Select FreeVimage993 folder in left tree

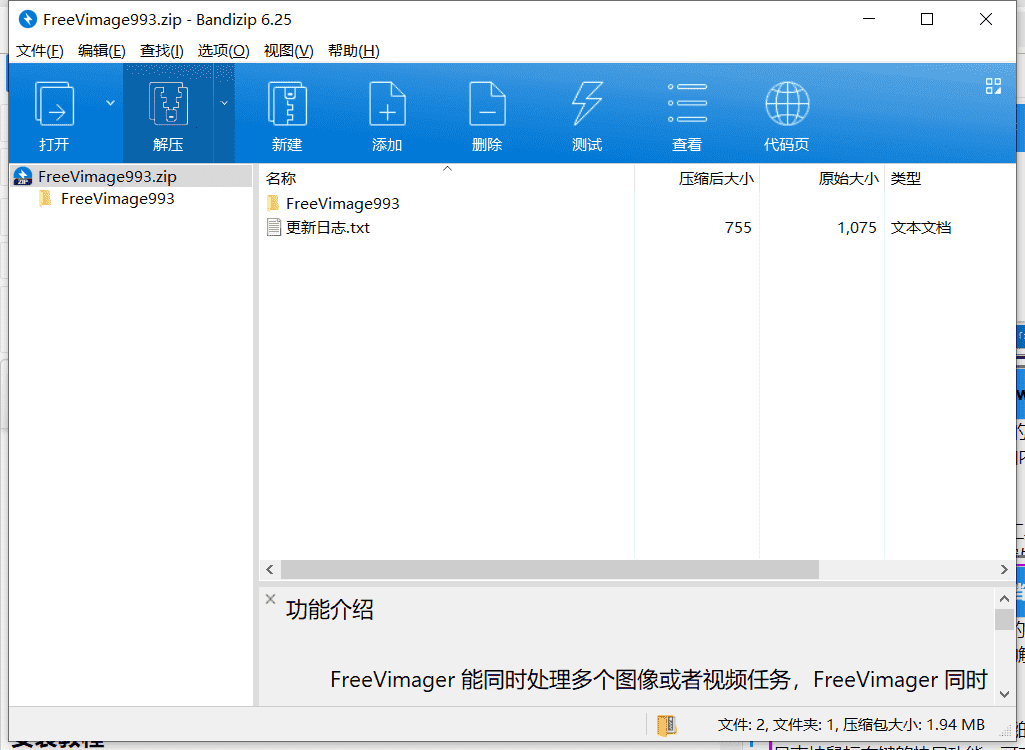tap(118, 199)
